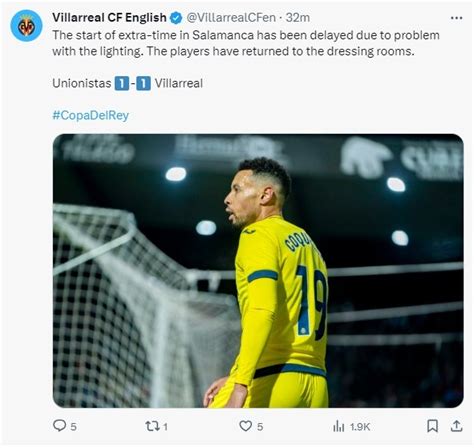Open the three-dot more options menu
The image size is (474, 448).
pos(456,18)
